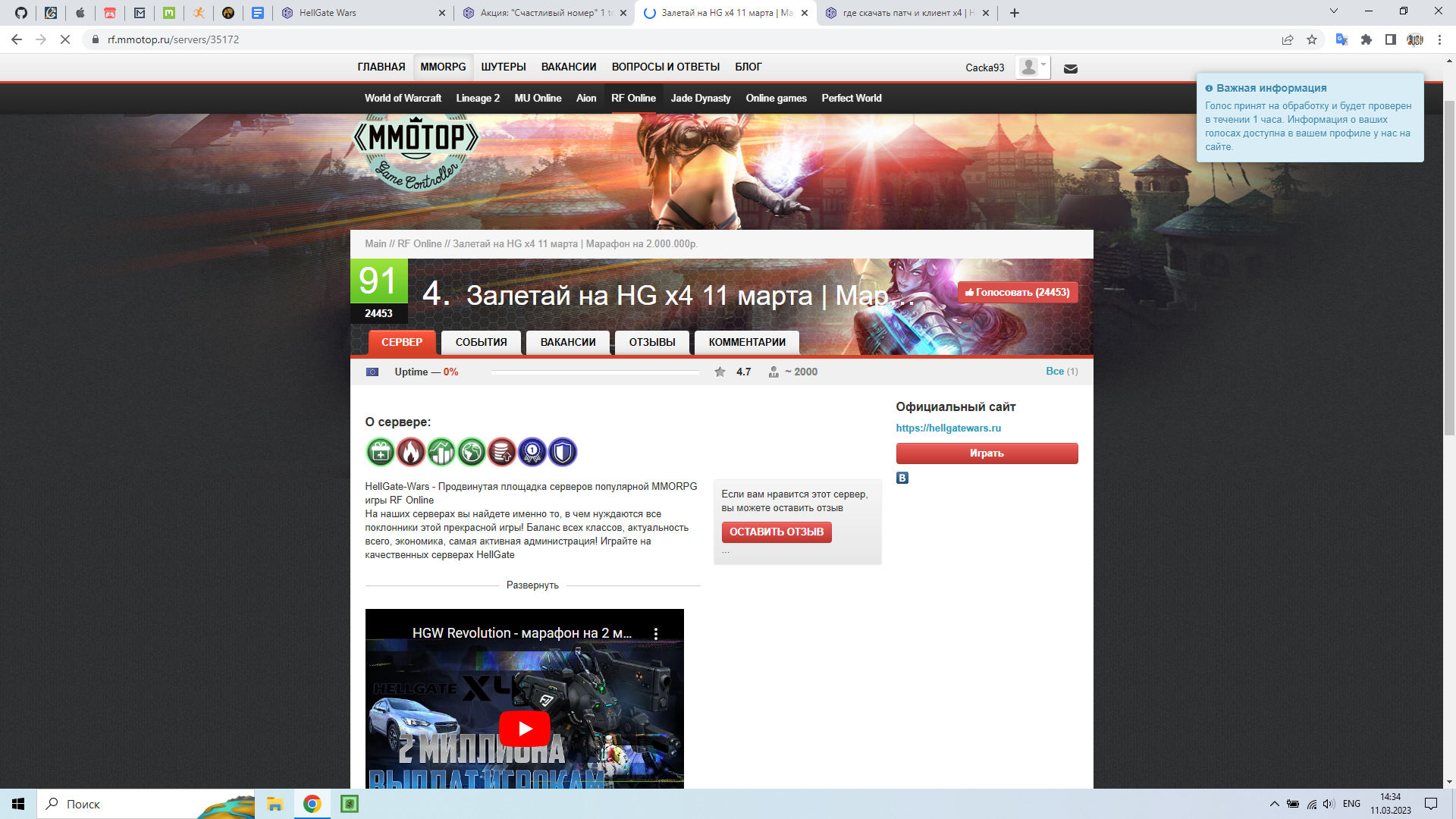
Task: Click the green globe server feature icon
Action: click(472, 453)
